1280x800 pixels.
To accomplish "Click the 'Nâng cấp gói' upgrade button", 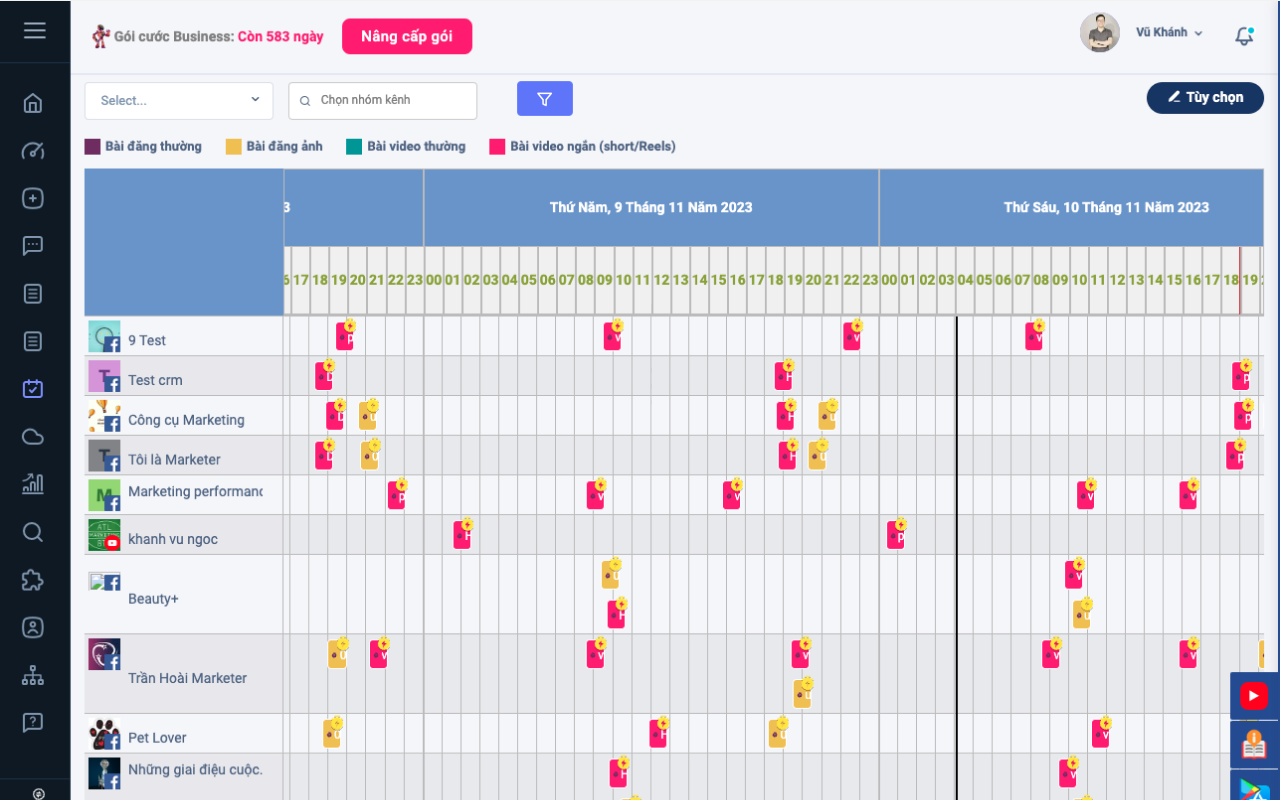I will click(x=407, y=36).
